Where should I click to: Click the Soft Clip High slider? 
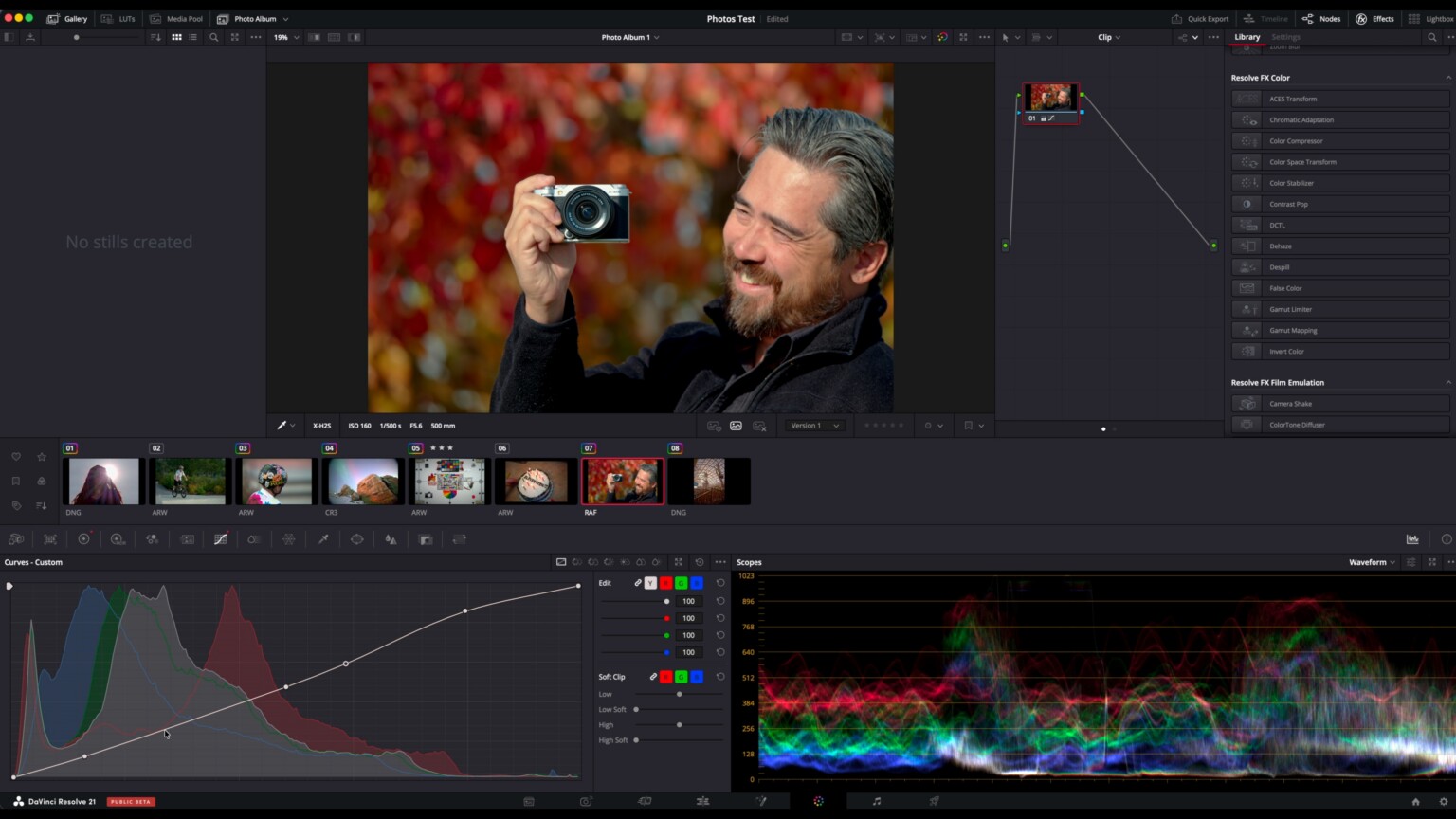[x=679, y=725]
